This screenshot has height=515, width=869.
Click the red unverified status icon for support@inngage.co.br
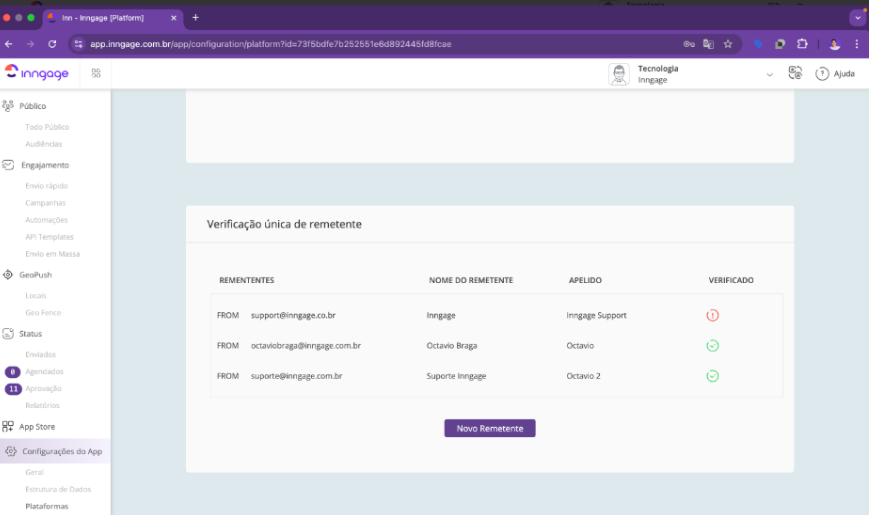712,315
